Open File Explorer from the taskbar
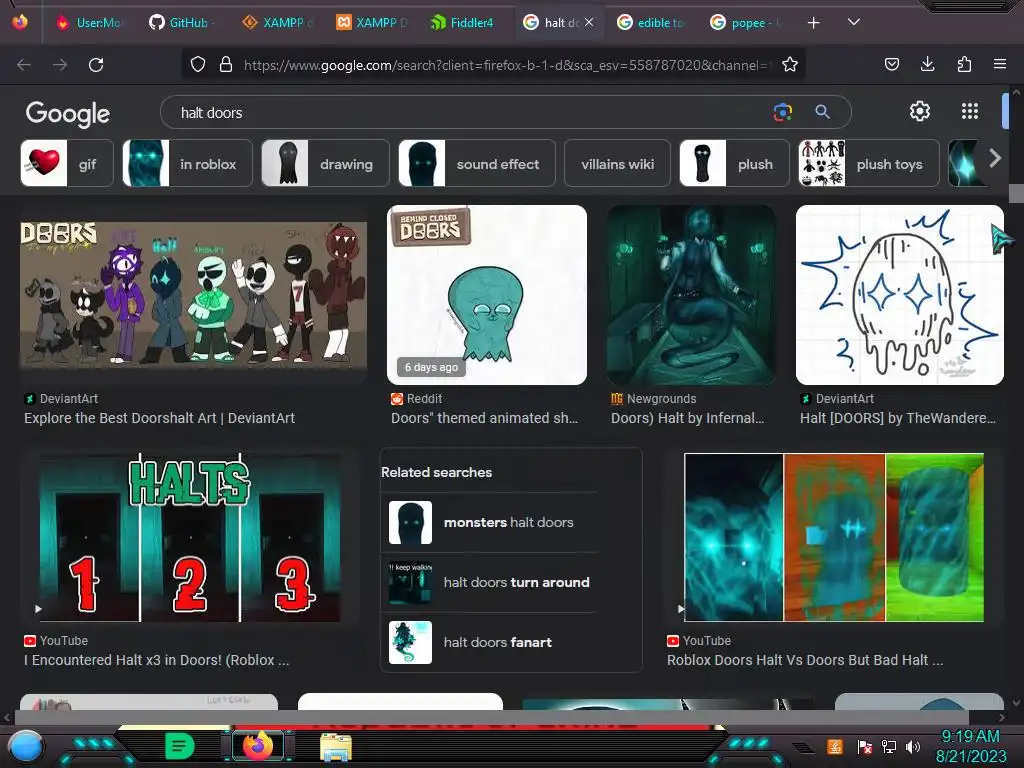This screenshot has width=1024, height=768. tap(336, 746)
